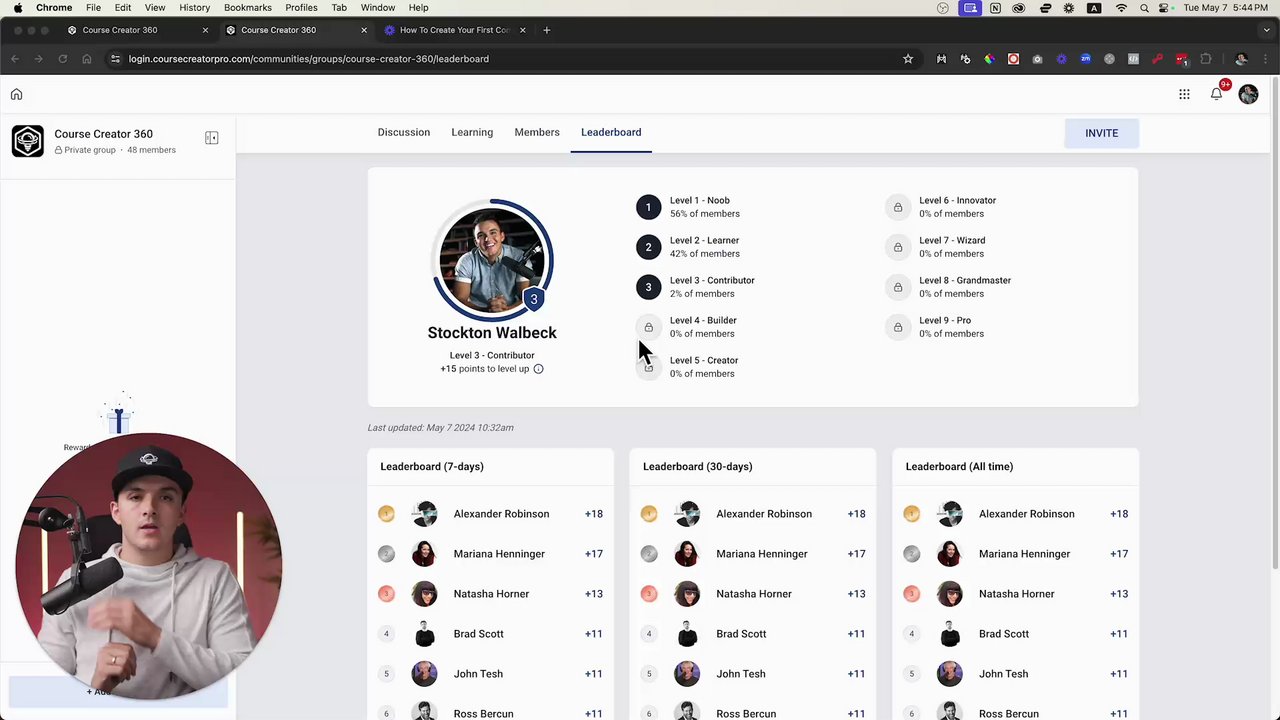This screenshot has width=1280, height=720.
Task: Select the Leaderboard tab
Action: pyautogui.click(x=611, y=132)
